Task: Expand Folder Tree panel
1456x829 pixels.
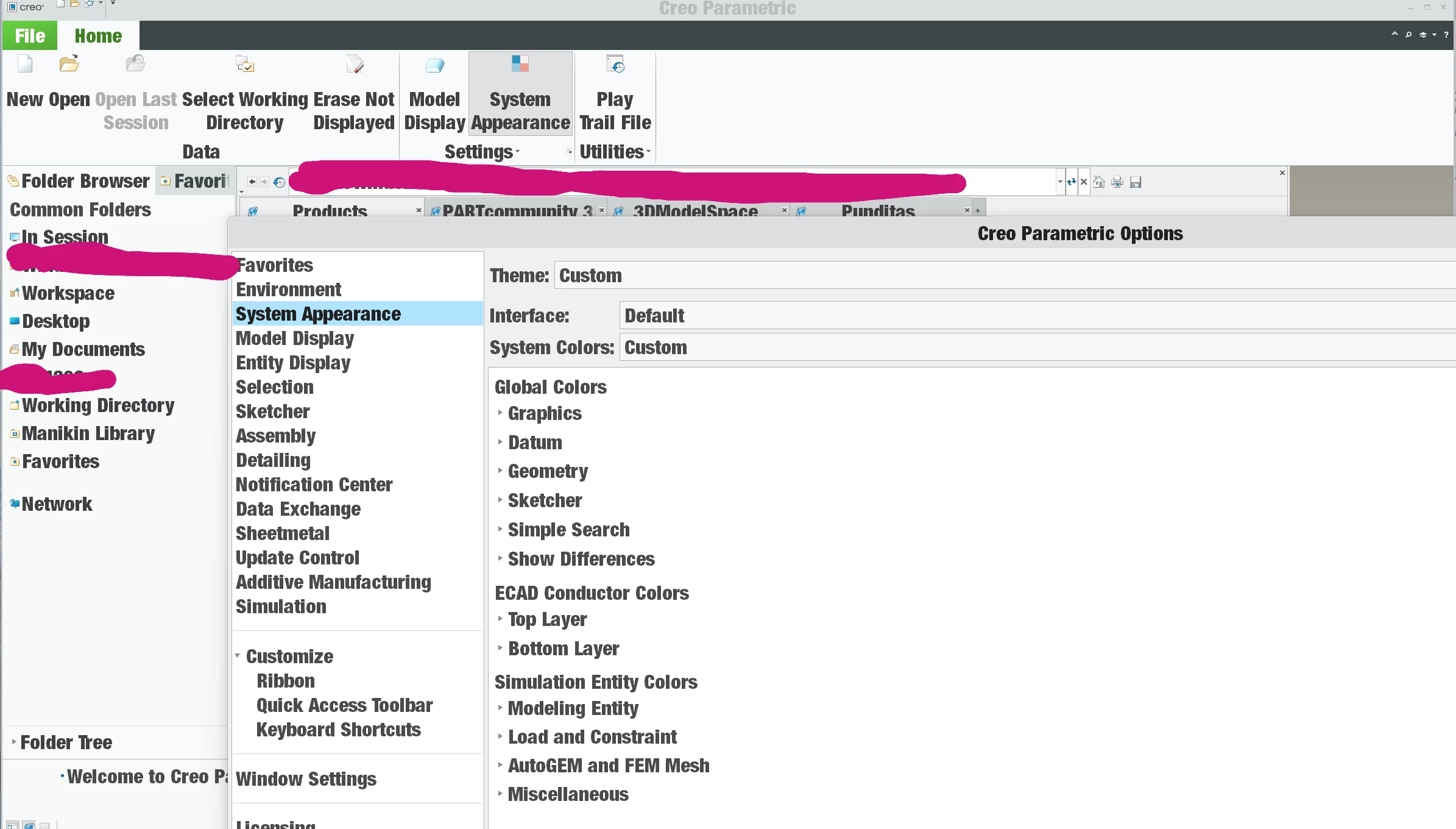Action: (x=14, y=742)
